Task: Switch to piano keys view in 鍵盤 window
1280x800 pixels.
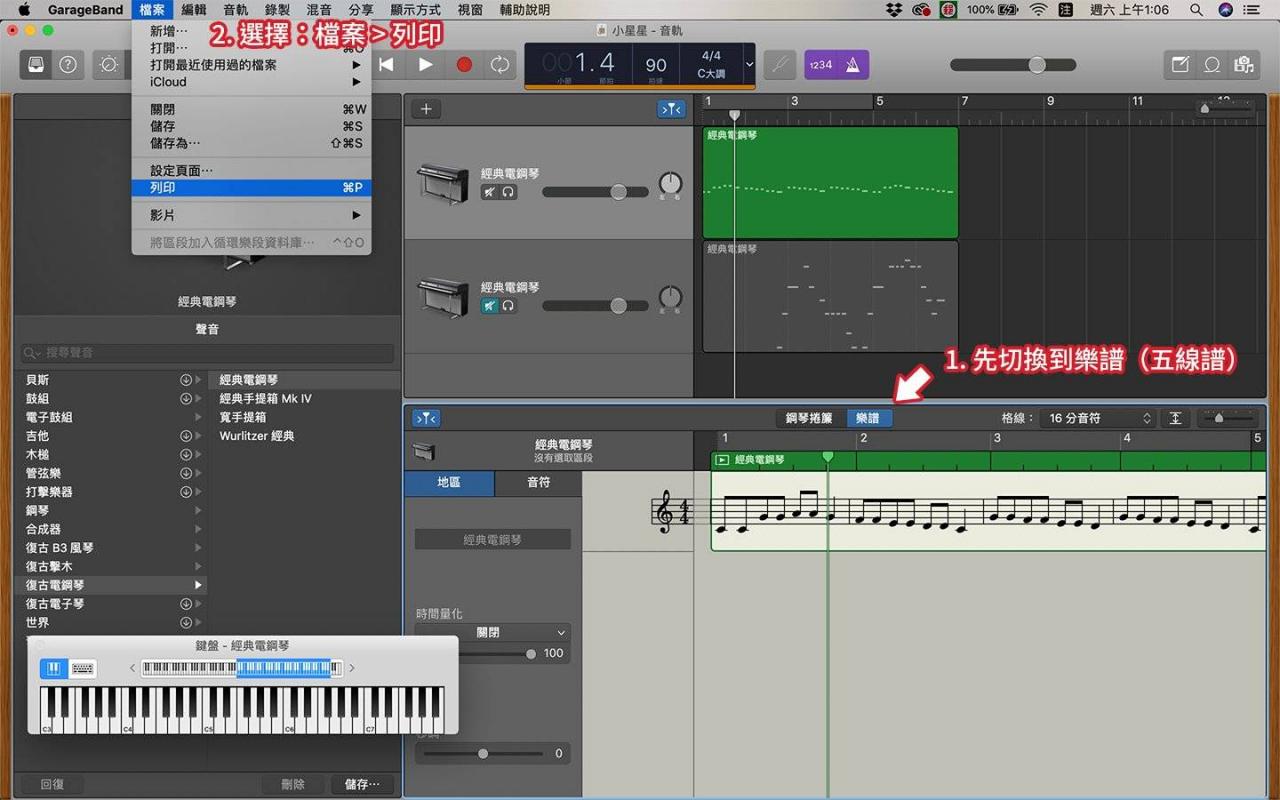Action: click(x=54, y=669)
